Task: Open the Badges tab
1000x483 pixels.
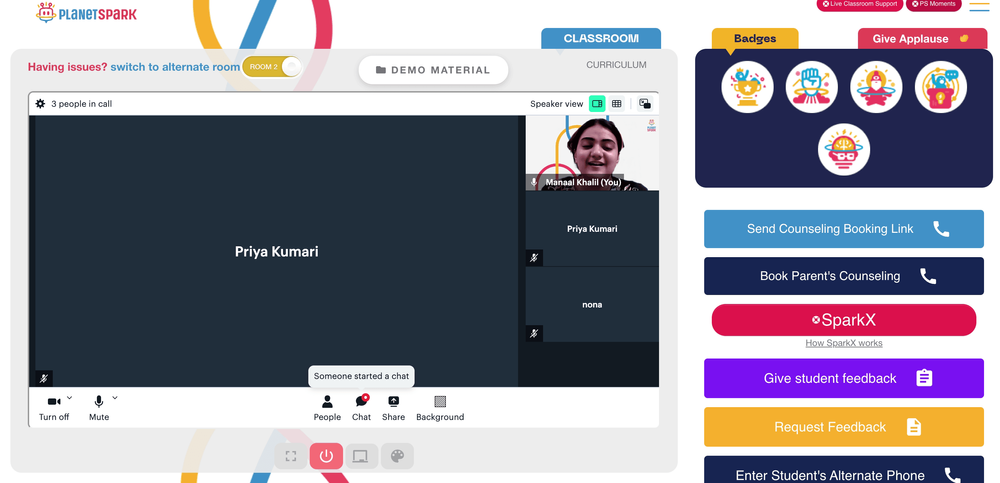Action: click(x=755, y=38)
